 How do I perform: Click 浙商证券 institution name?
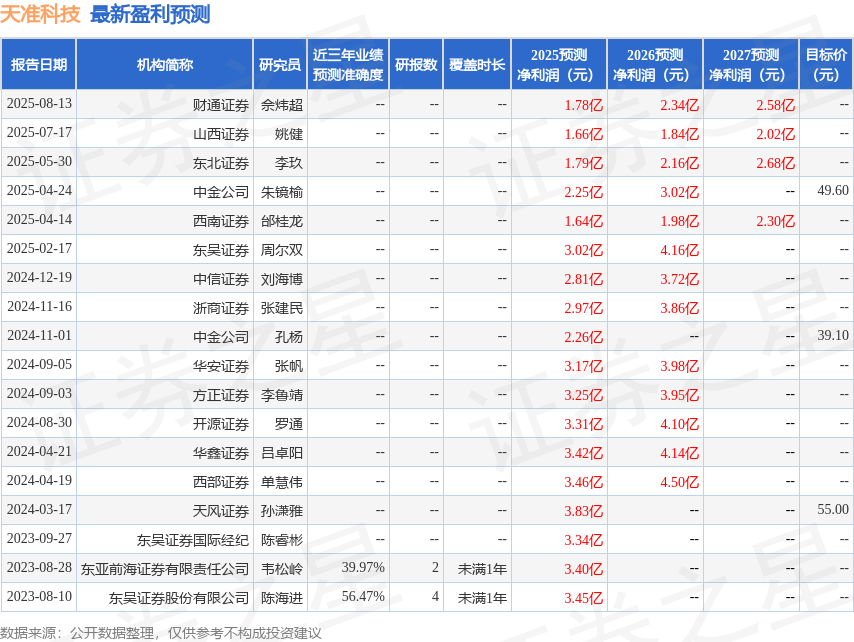(x=221, y=308)
